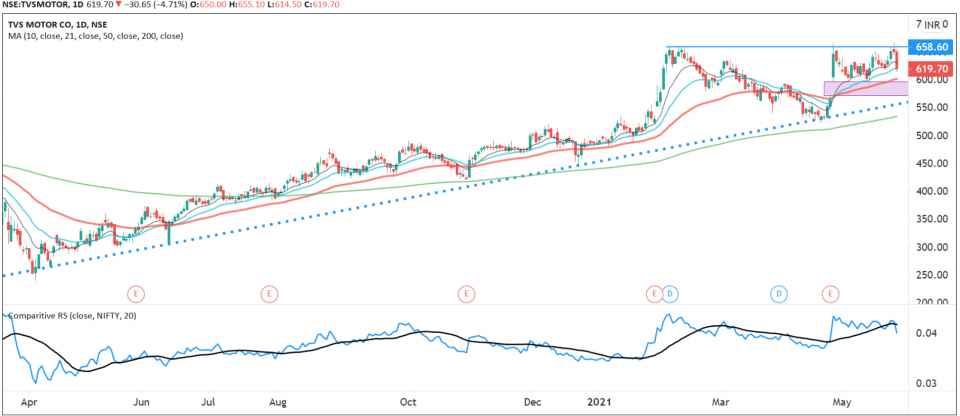Viewport: 960px width, 416px height.
Task: Click the earnings E marker just before Jun
Action: click(x=137, y=294)
